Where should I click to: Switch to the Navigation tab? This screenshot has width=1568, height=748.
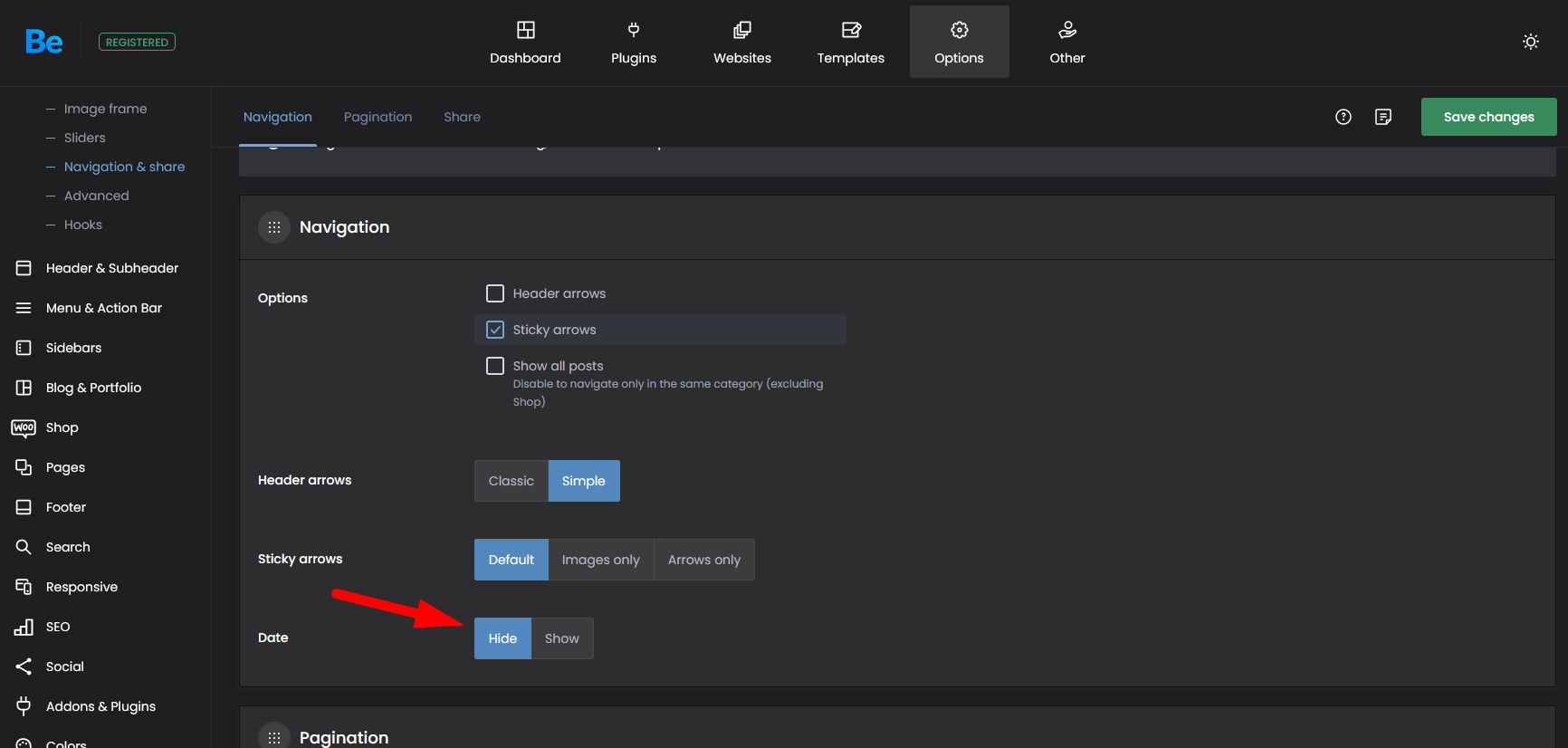278,117
